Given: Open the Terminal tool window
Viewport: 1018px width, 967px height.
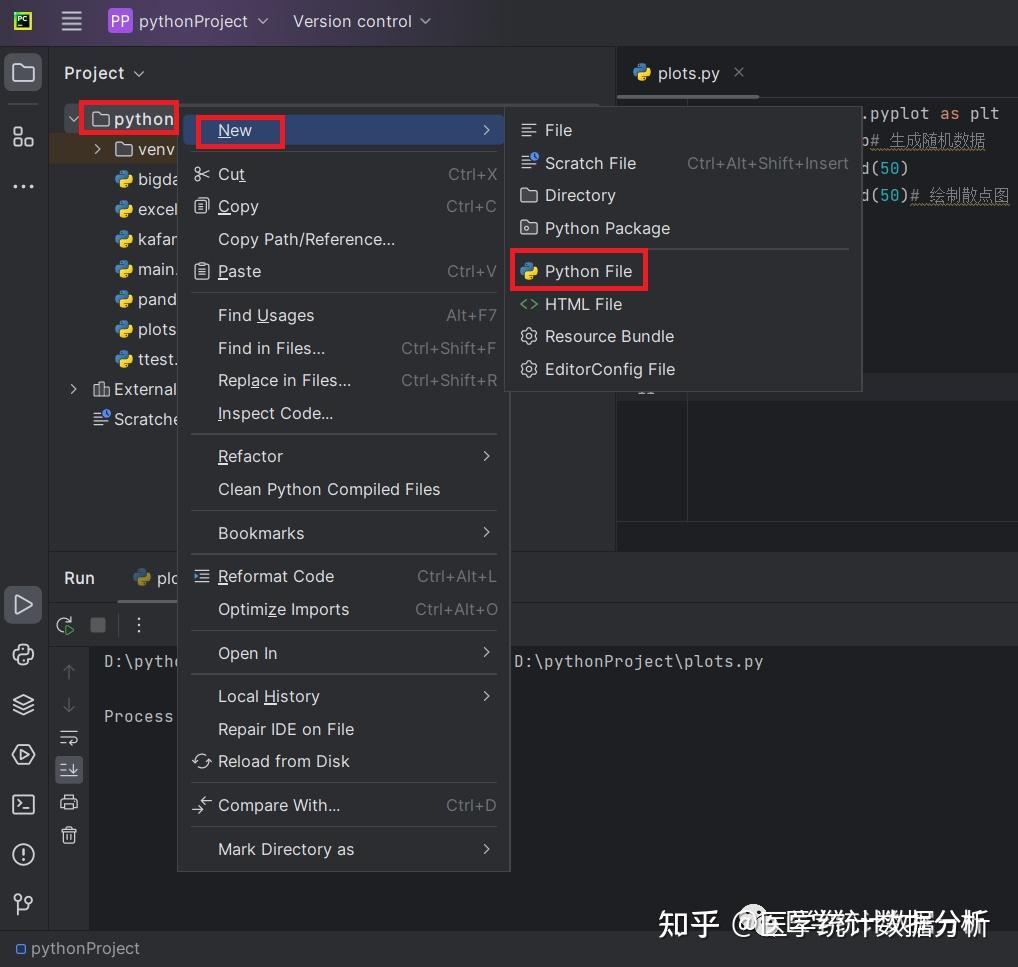Looking at the screenshot, I should [x=23, y=805].
